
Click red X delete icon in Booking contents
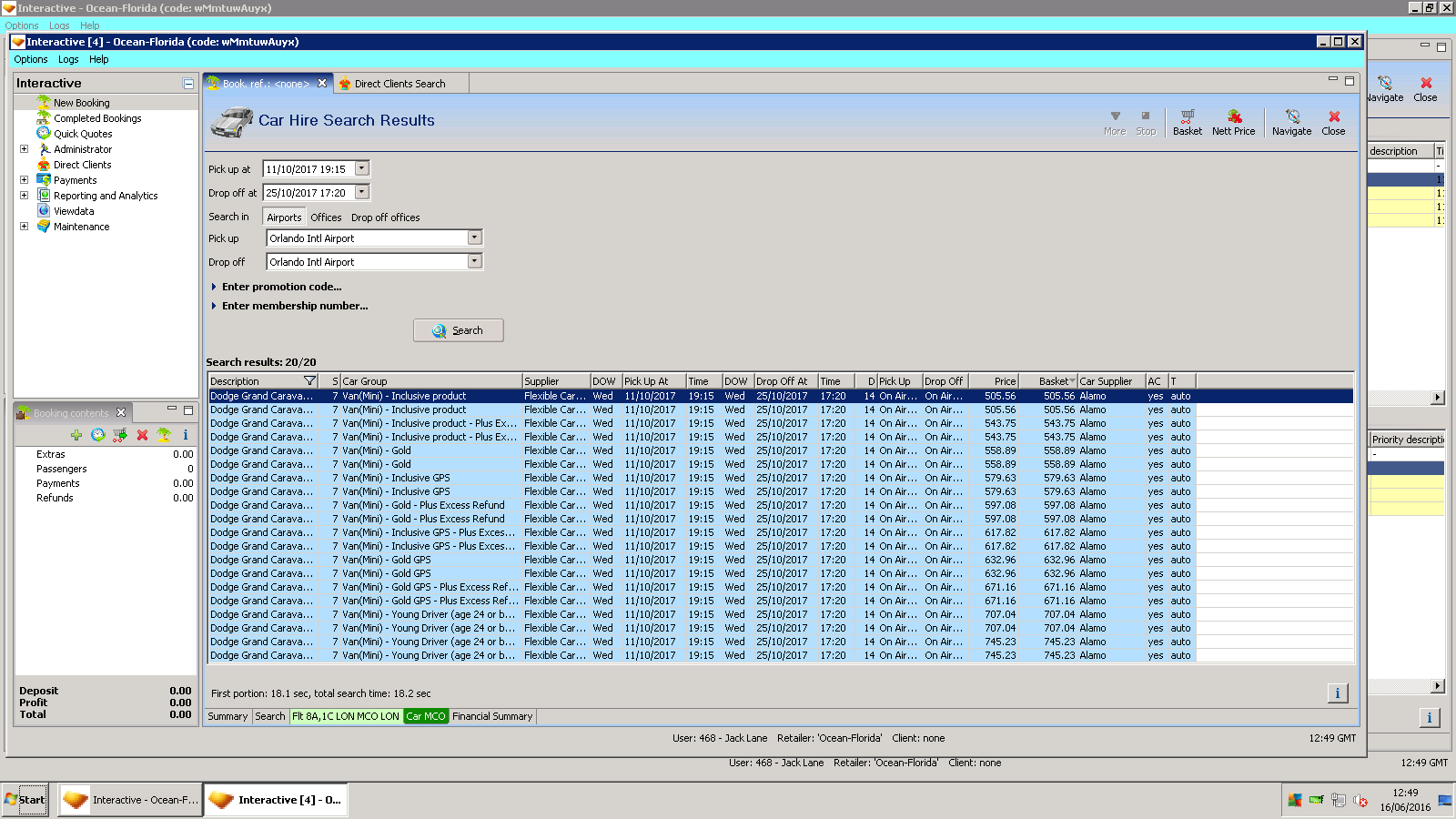[x=142, y=435]
